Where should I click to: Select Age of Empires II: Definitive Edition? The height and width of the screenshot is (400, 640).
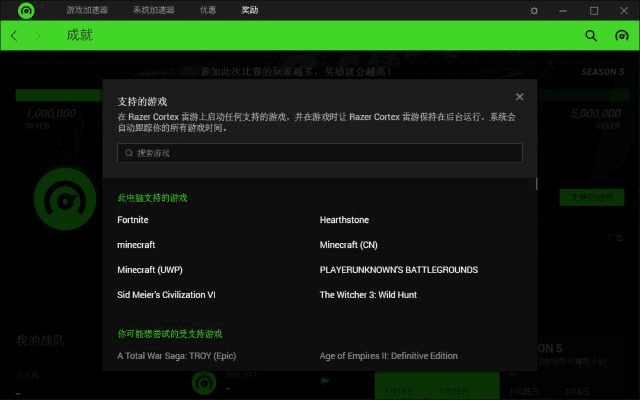[389, 356]
